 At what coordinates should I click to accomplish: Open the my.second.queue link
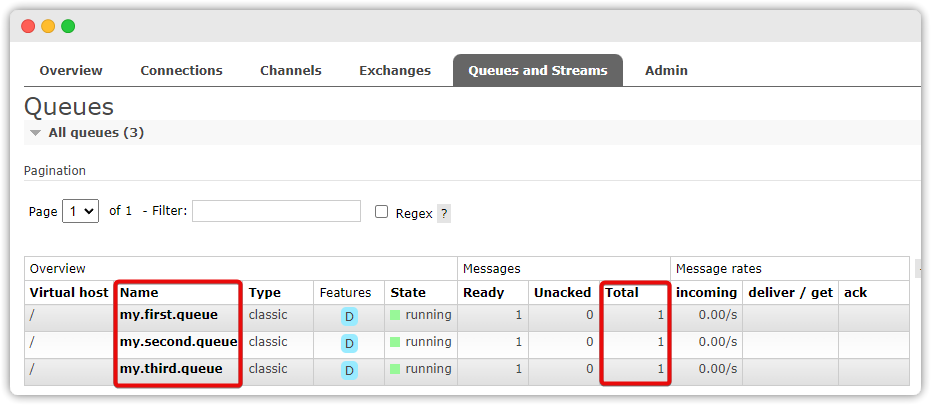178,342
